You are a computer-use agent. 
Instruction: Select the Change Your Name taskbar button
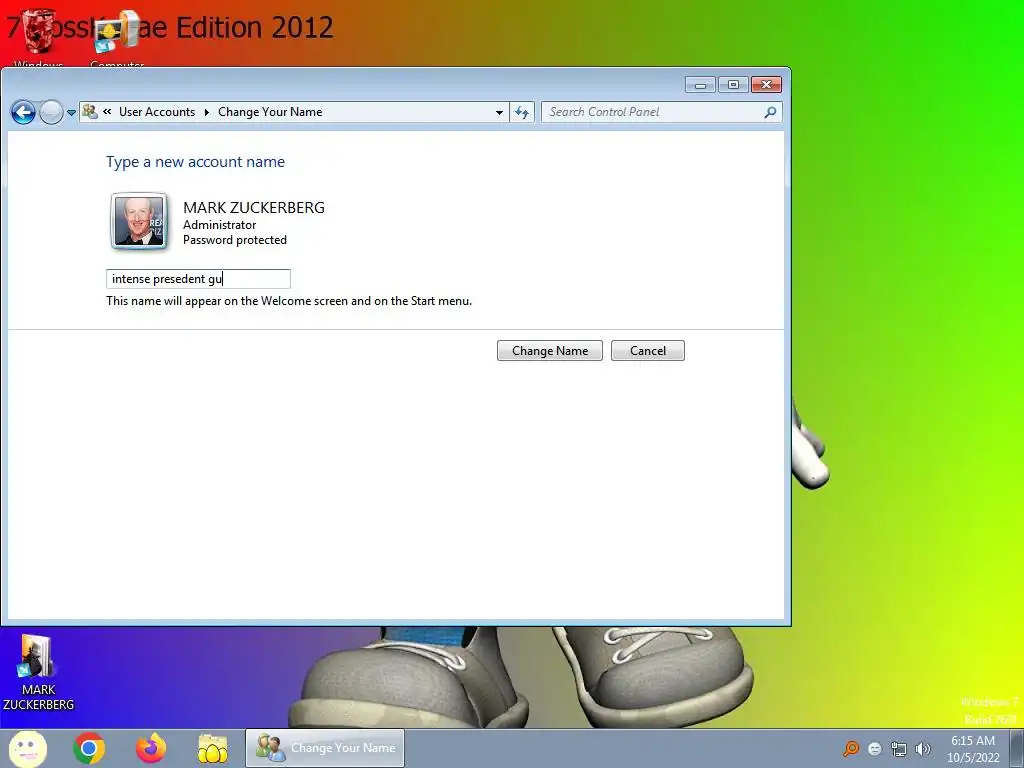pos(325,748)
